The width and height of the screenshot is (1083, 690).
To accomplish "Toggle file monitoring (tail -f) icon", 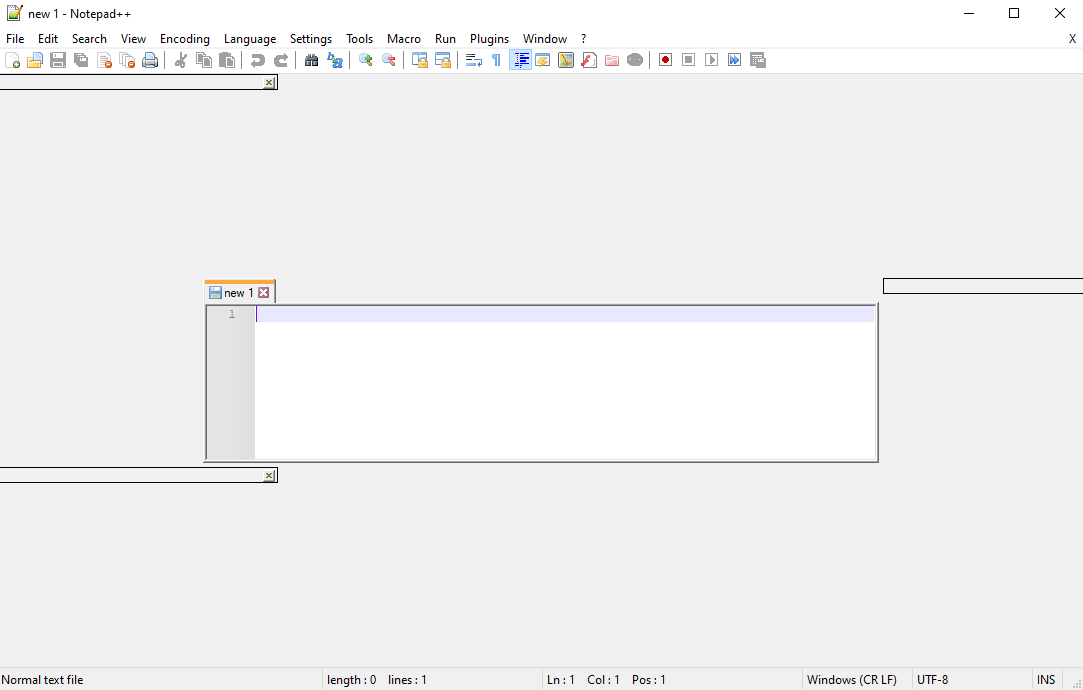I will coord(635,60).
